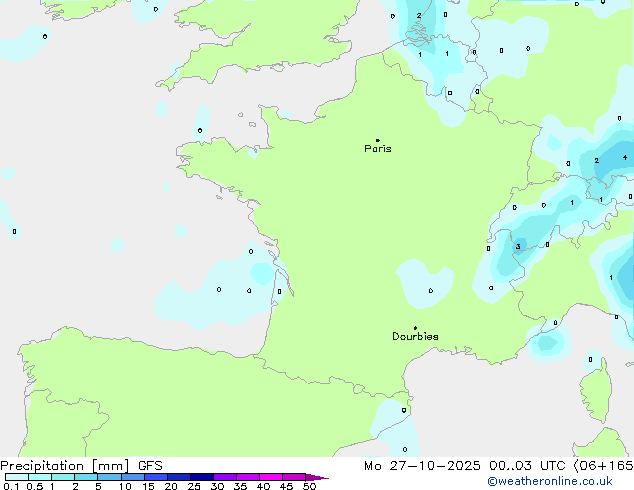This screenshot has height=490, width=634.
Task: Pick the legend swatch between 30 and 35
Action: [x=225, y=477]
